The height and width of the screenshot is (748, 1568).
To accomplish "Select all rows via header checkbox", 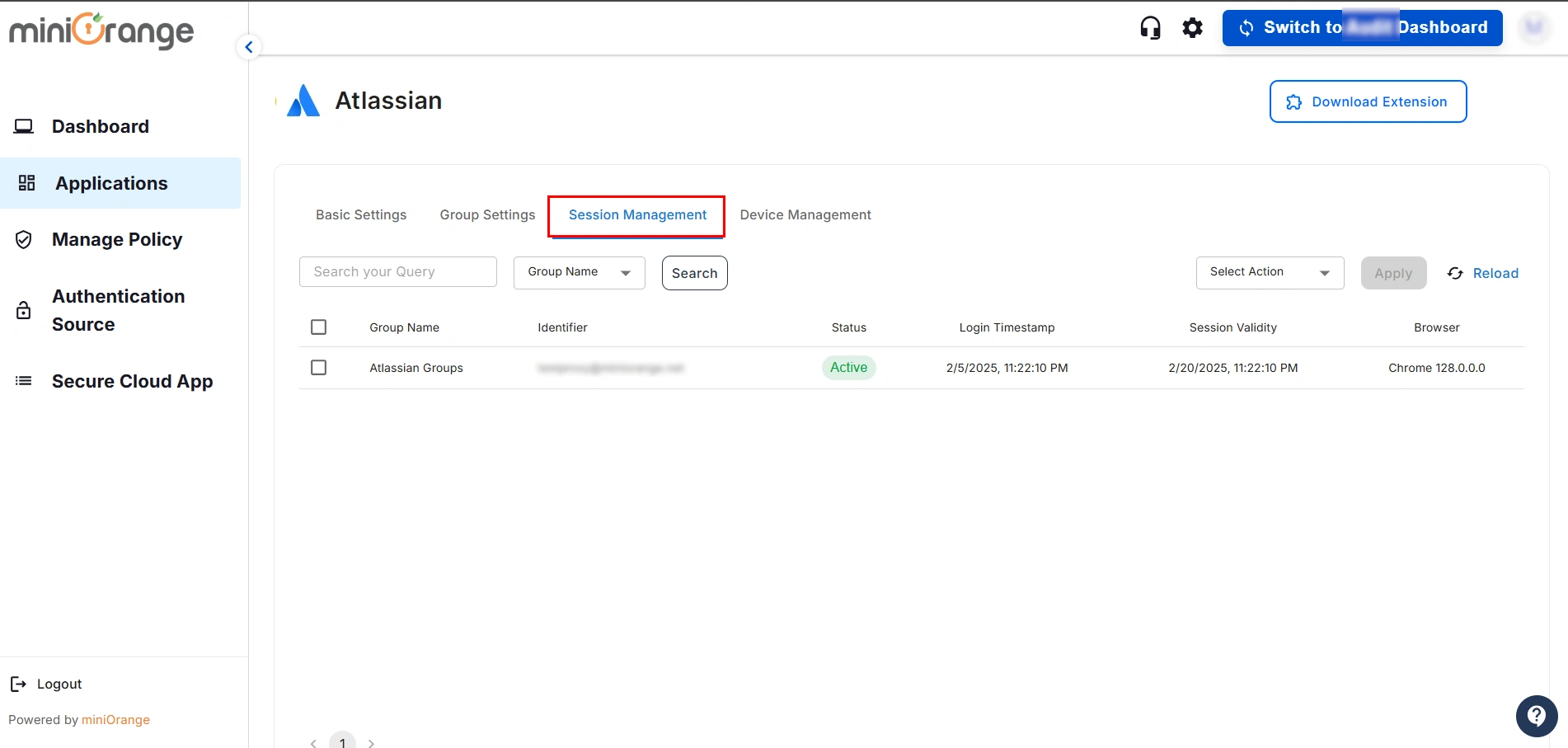I will 318,327.
